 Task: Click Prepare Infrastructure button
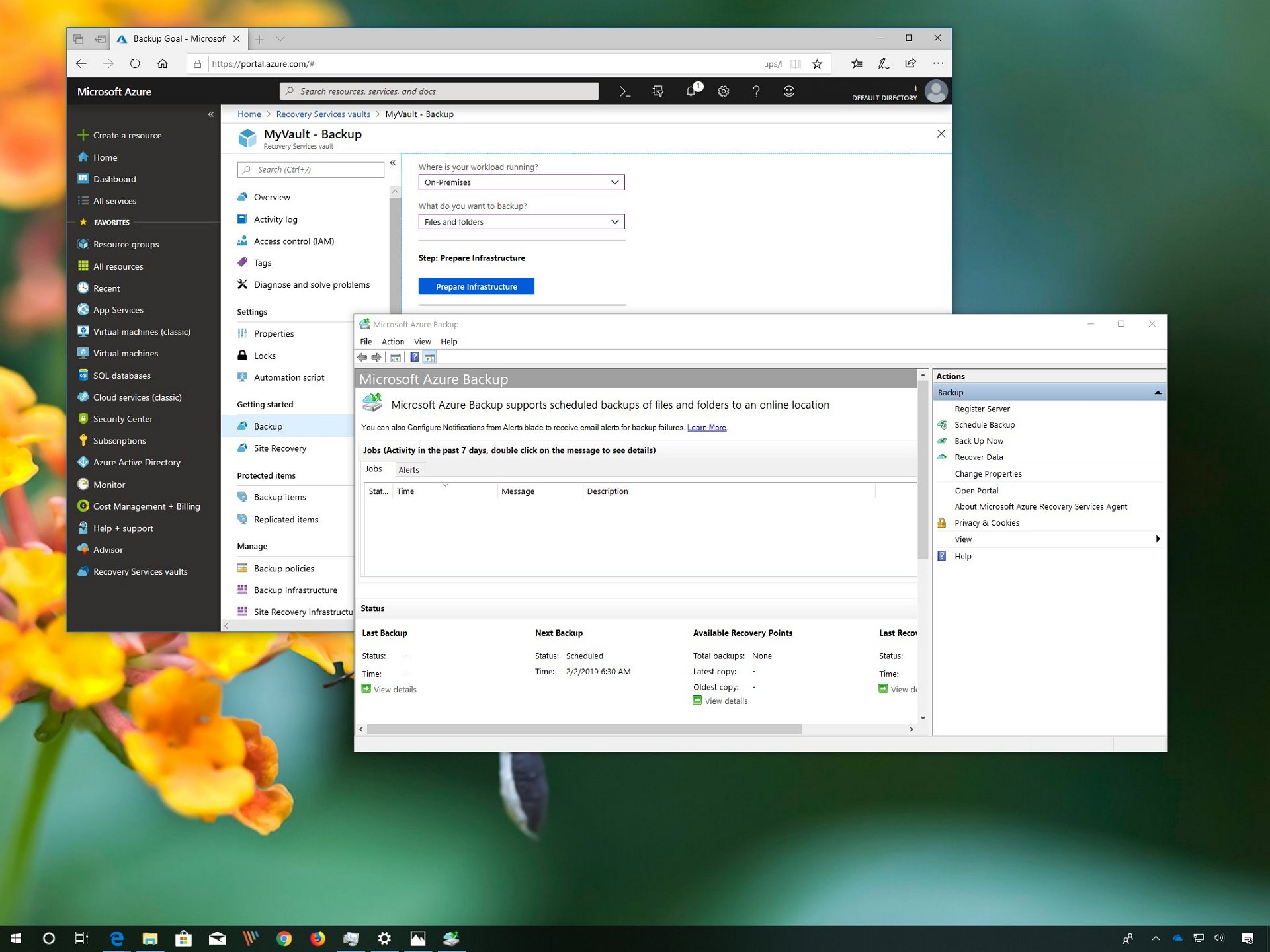click(x=476, y=286)
